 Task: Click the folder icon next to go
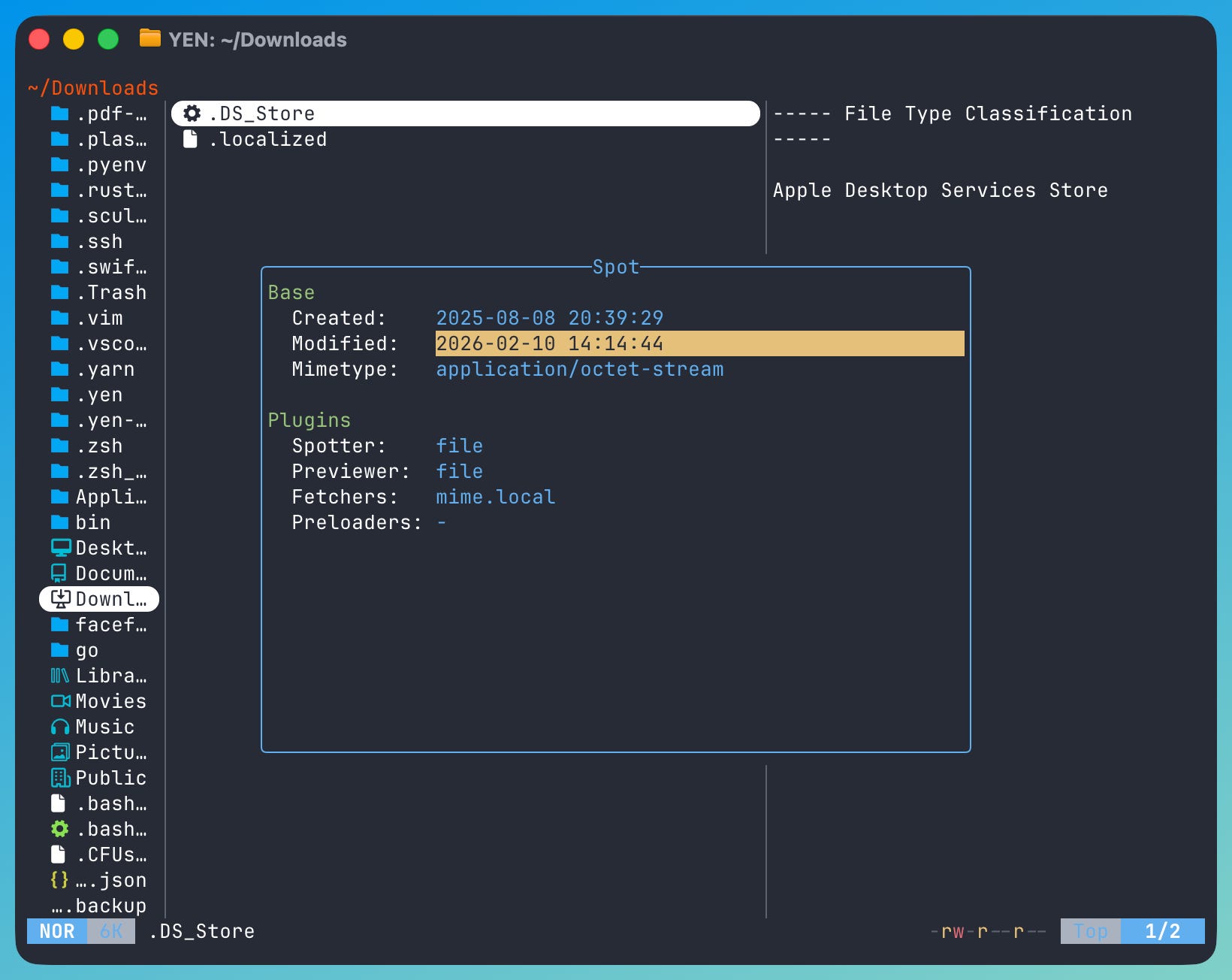point(60,650)
